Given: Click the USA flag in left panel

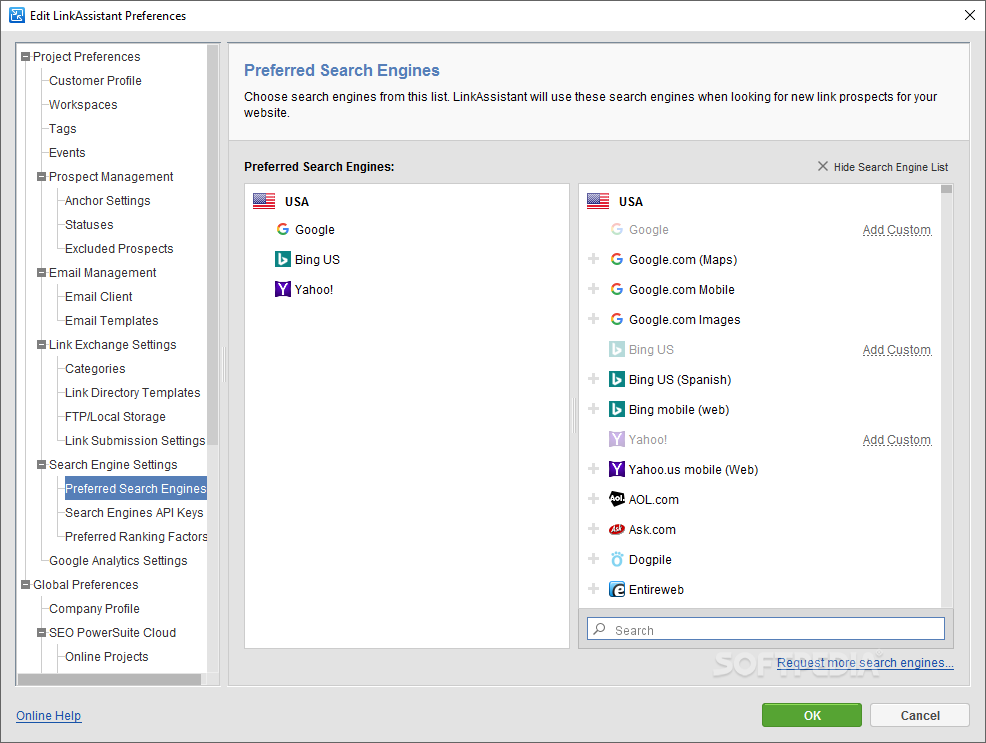Looking at the screenshot, I should (x=264, y=201).
